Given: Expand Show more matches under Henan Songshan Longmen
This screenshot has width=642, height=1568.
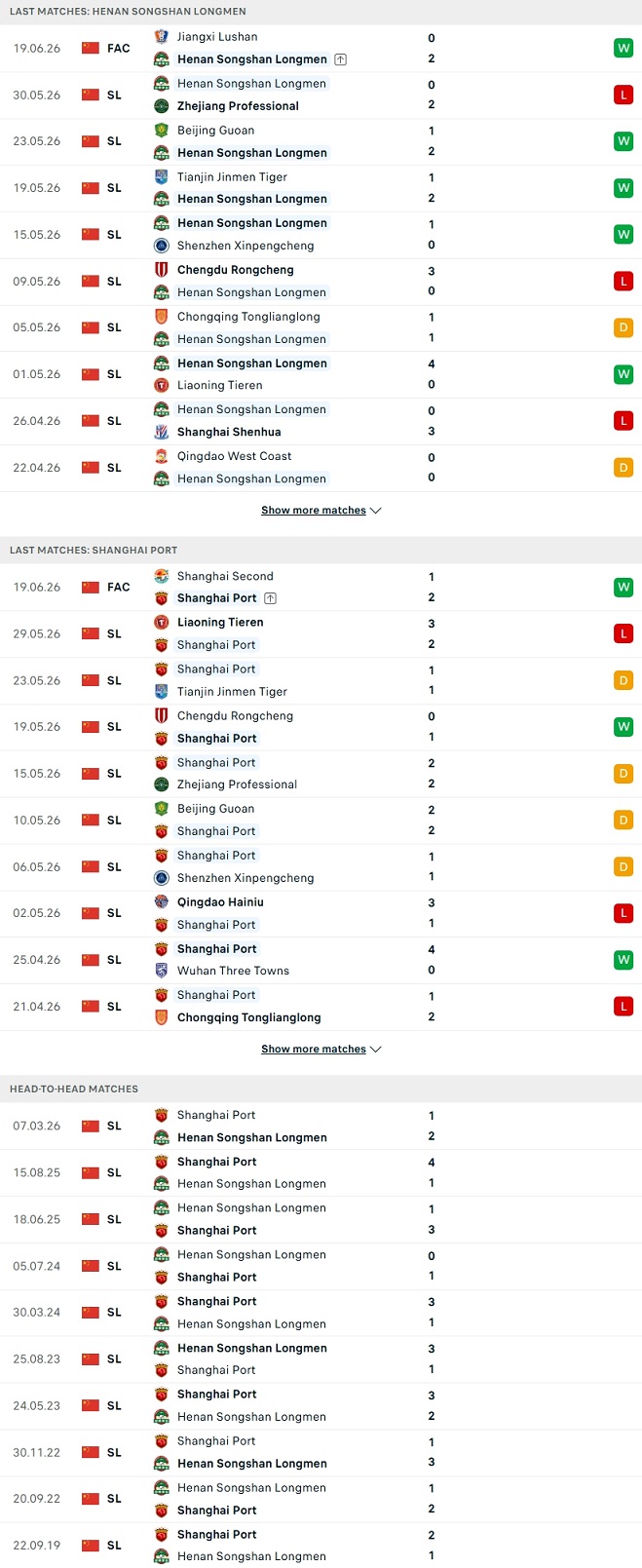Looking at the screenshot, I should (321, 511).
